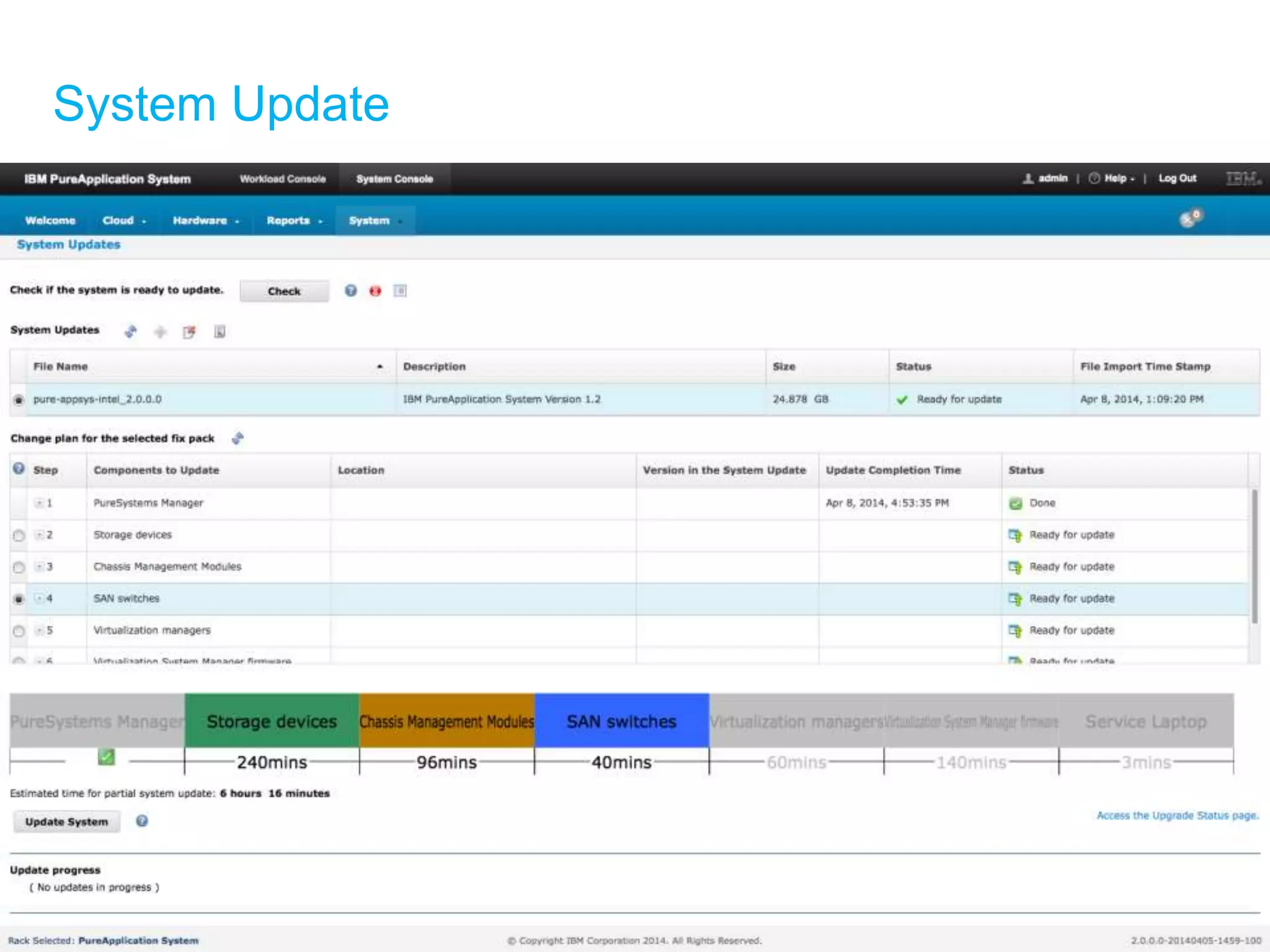Screen dimensions: 1270x952
Task: Expand step 1 PureSystems Manager row
Action: pyautogui.click(x=39, y=503)
